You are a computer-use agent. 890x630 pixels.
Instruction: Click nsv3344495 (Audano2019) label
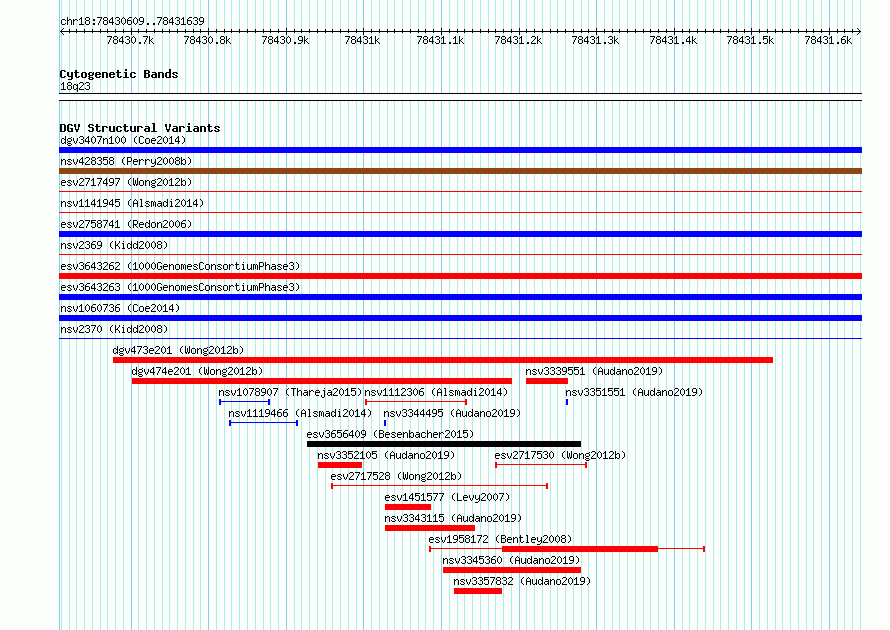pyautogui.click(x=452, y=413)
